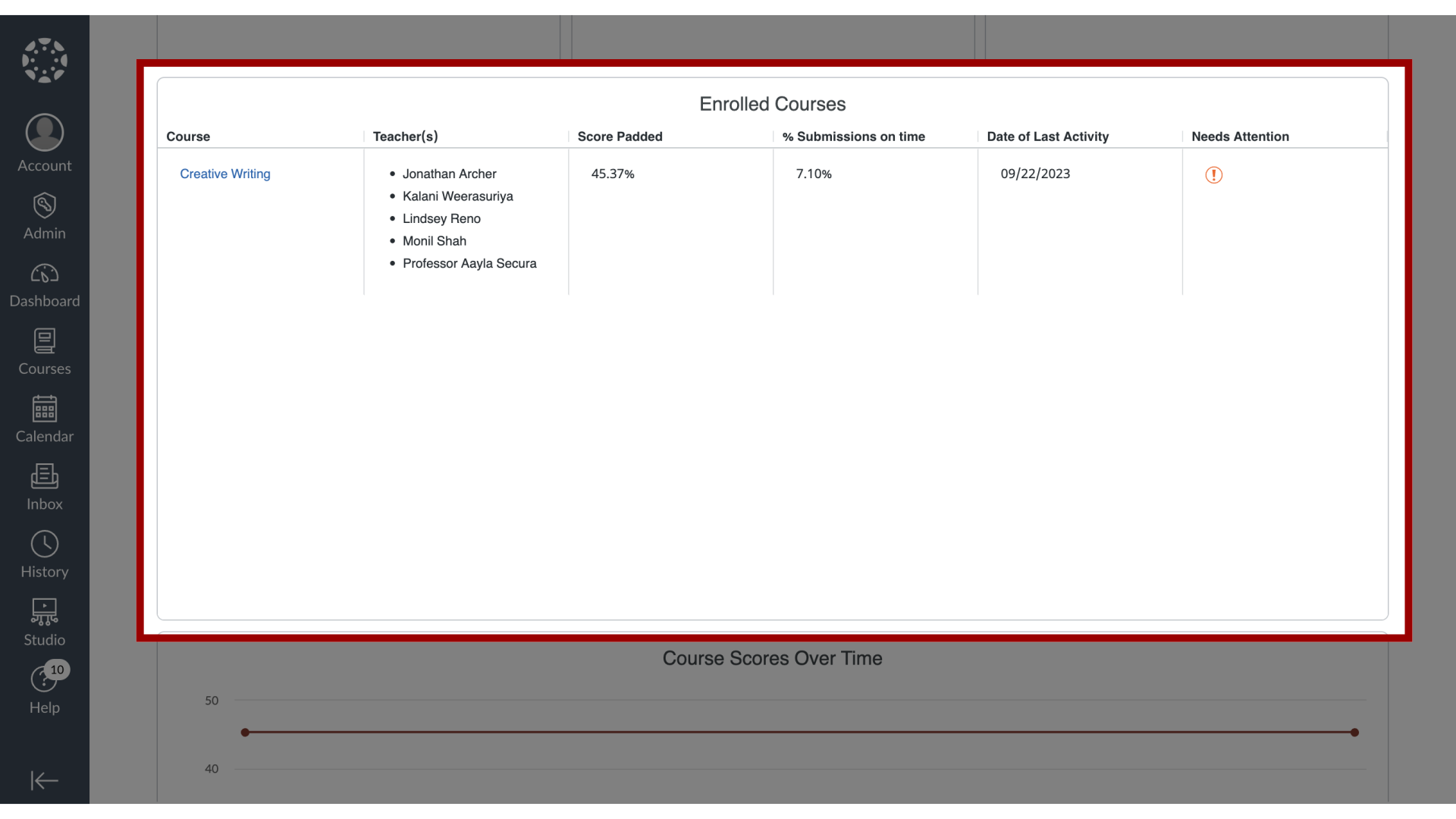This screenshot has width=1456, height=819.
Task: Click the Needs Attention warning icon
Action: (x=1213, y=175)
